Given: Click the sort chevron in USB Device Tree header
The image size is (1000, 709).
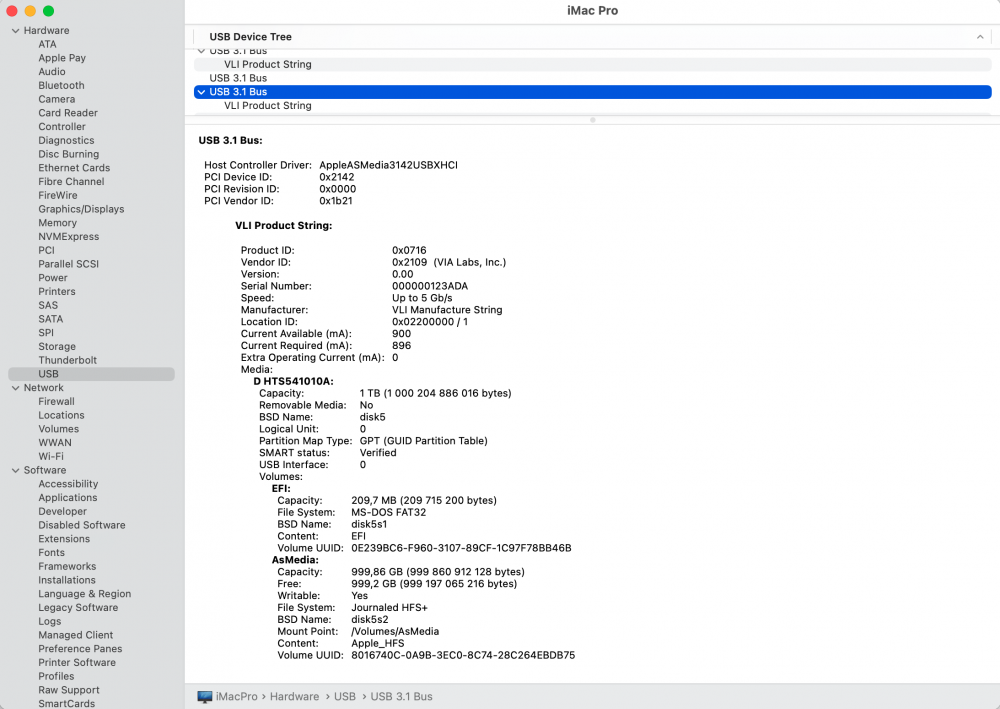Looking at the screenshot, I should (980, 37).
